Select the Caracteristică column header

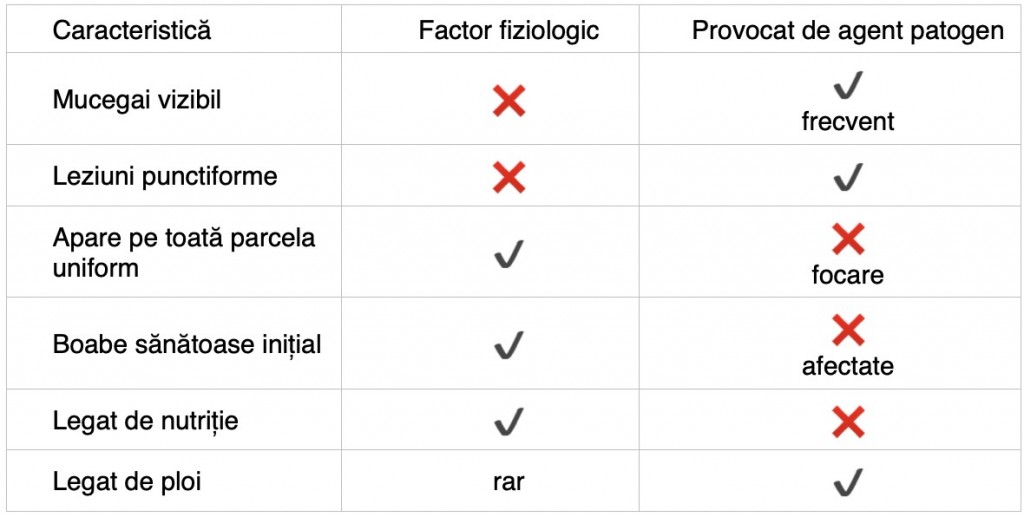(x=132, y=30)
